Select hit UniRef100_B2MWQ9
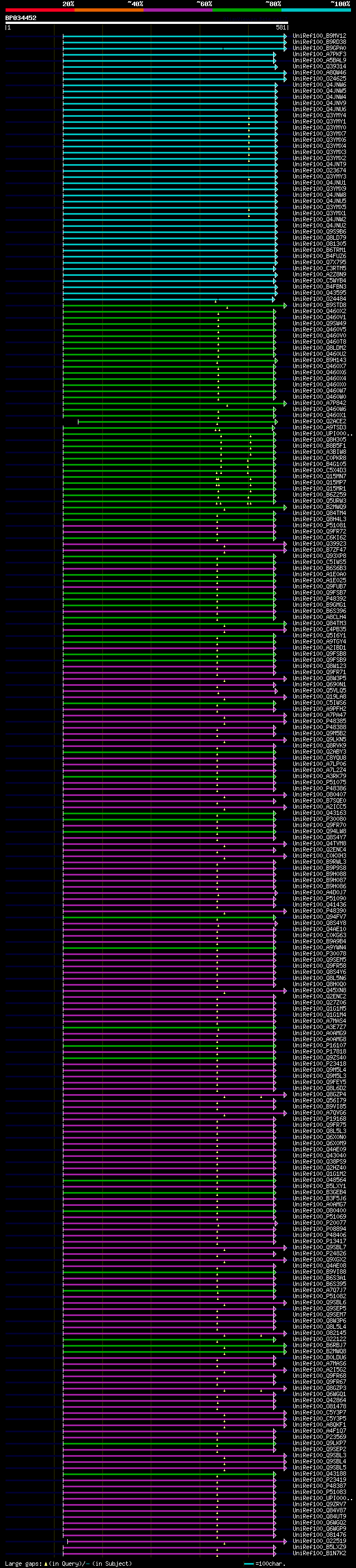Viewport: 356px width, 1568px height. pos(319,506)
